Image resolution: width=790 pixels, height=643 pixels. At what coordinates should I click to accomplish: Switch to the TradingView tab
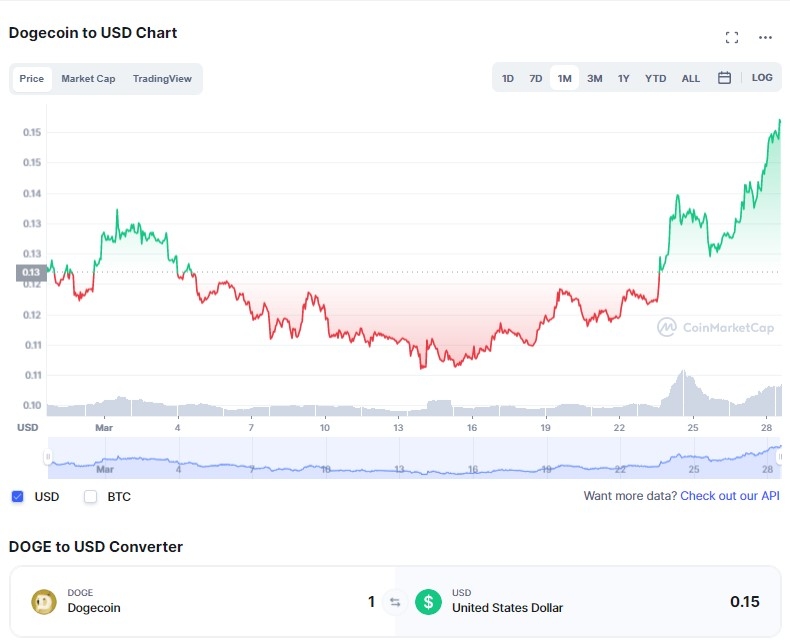pyautogui.click(x=162, y=79)
